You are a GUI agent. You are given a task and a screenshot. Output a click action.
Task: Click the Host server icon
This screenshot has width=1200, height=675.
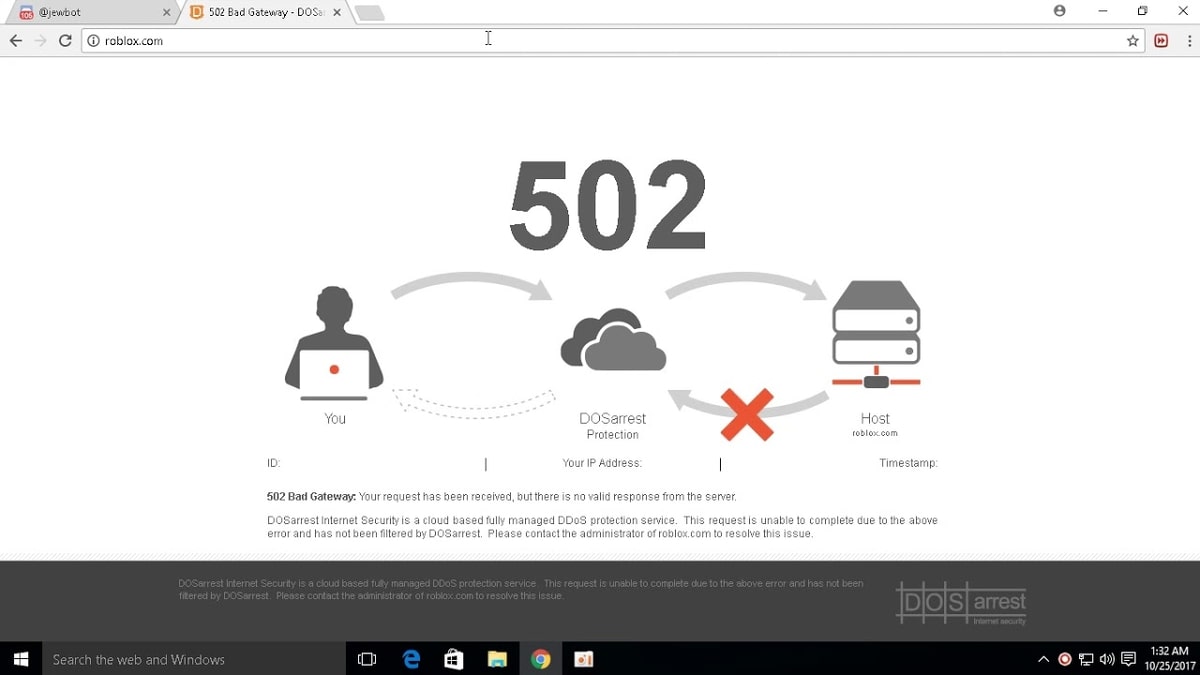pos(876,335)
